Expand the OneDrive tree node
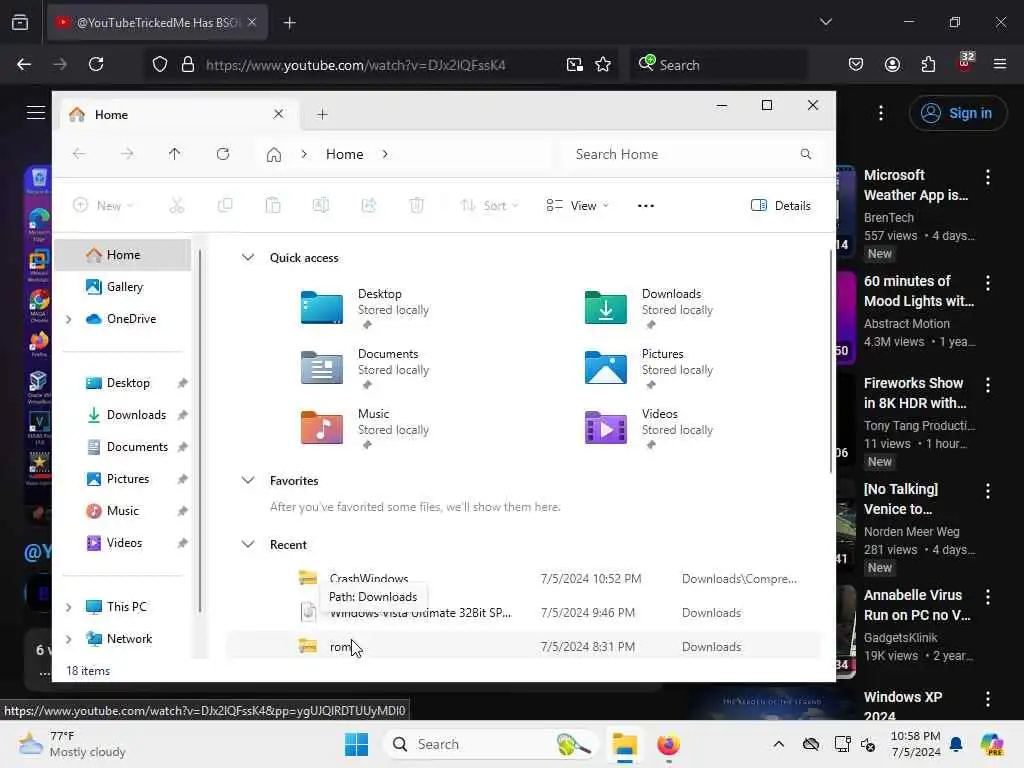The height and width of the screenshot is (768, 1024). (x=69, y=319)
